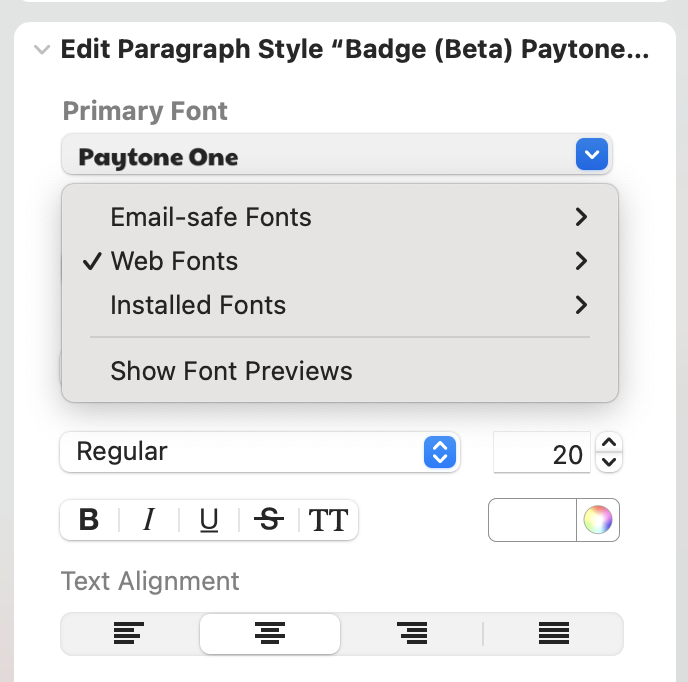Toggle underline text formatting
Screen dimensions: 688x682
(209, 520)
